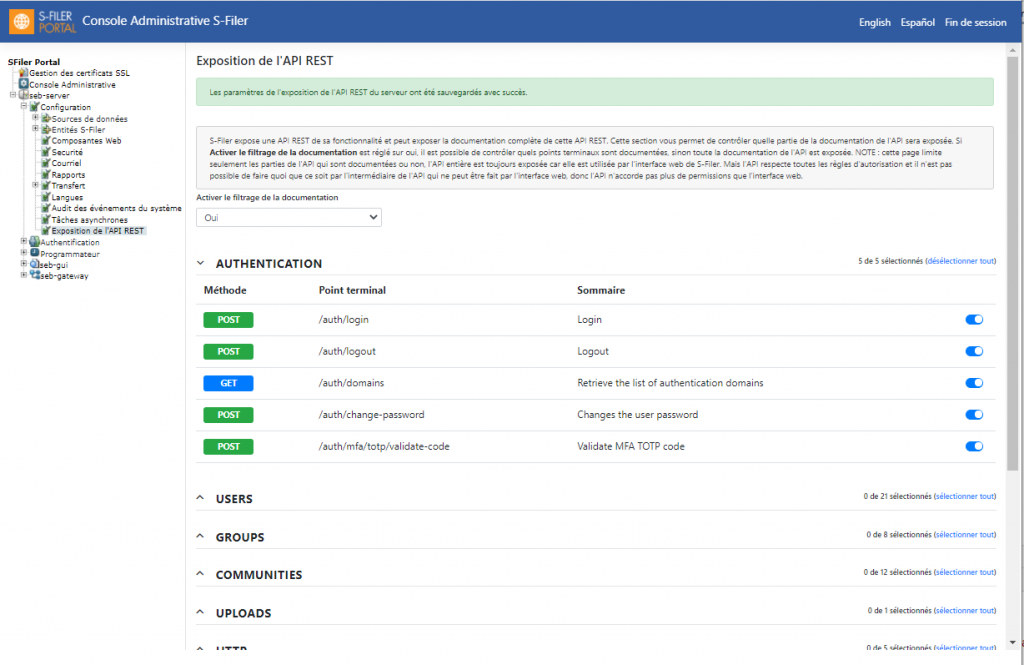Click the Securité node icon
Image resolution: width=1024 pixels, height=665 pixels.
click(x=46, y=152)
